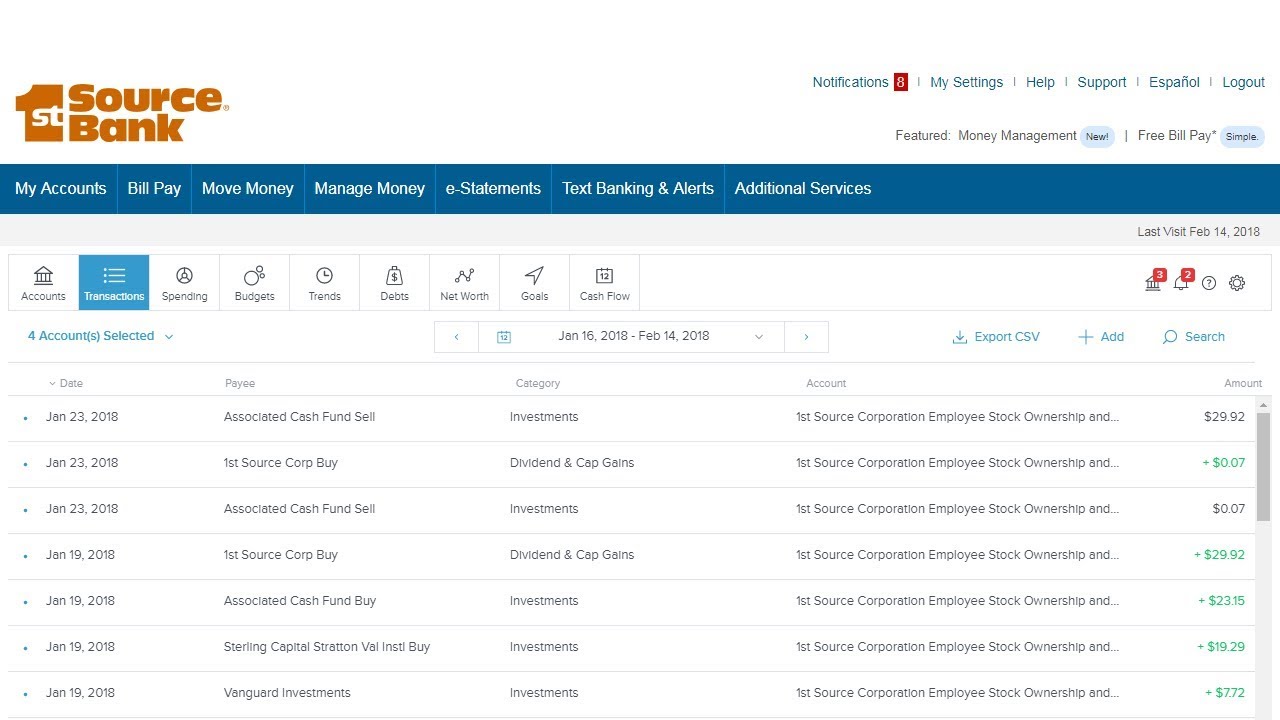Viewport: 1280px width, 720px height.
Task: Open the Goals arrow tab
Action: (534, 283)
